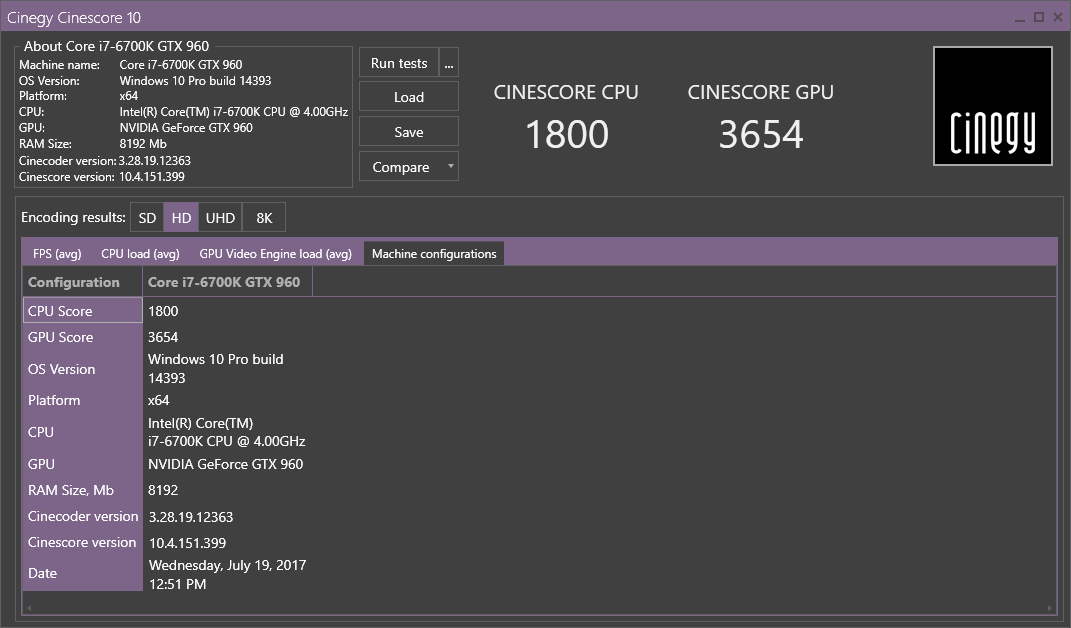
Task: Select the Platform row label in table
Action: click(82, 400)
